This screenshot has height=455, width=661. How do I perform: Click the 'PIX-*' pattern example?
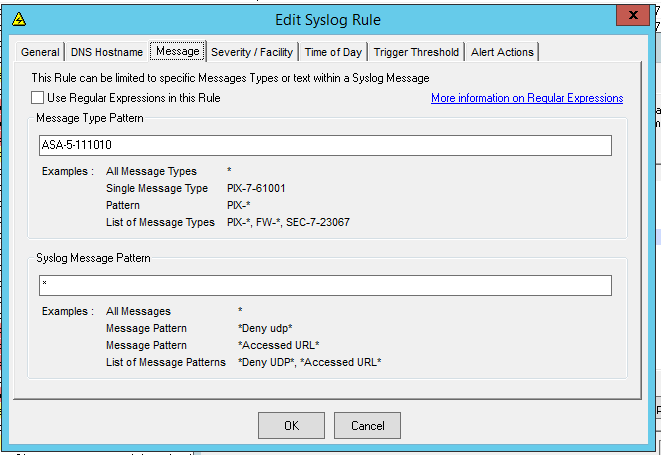239,205
